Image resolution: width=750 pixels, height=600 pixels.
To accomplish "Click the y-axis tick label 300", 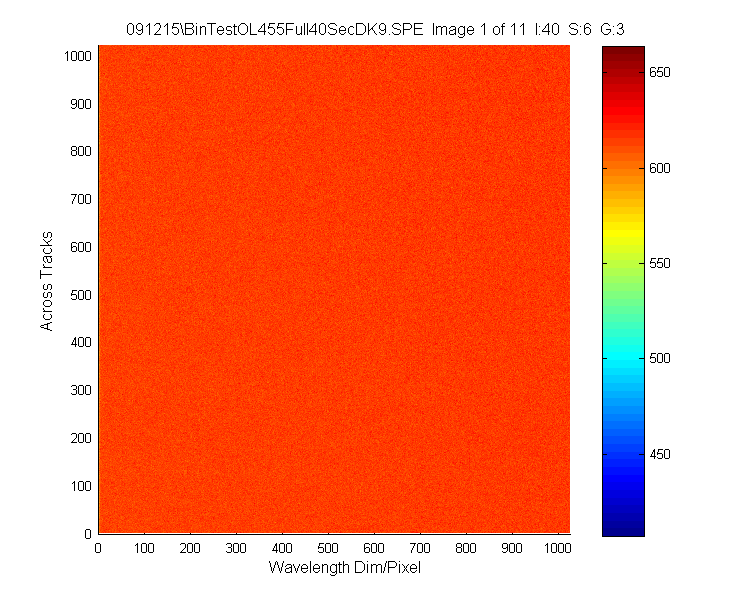I will coord(80,390).
